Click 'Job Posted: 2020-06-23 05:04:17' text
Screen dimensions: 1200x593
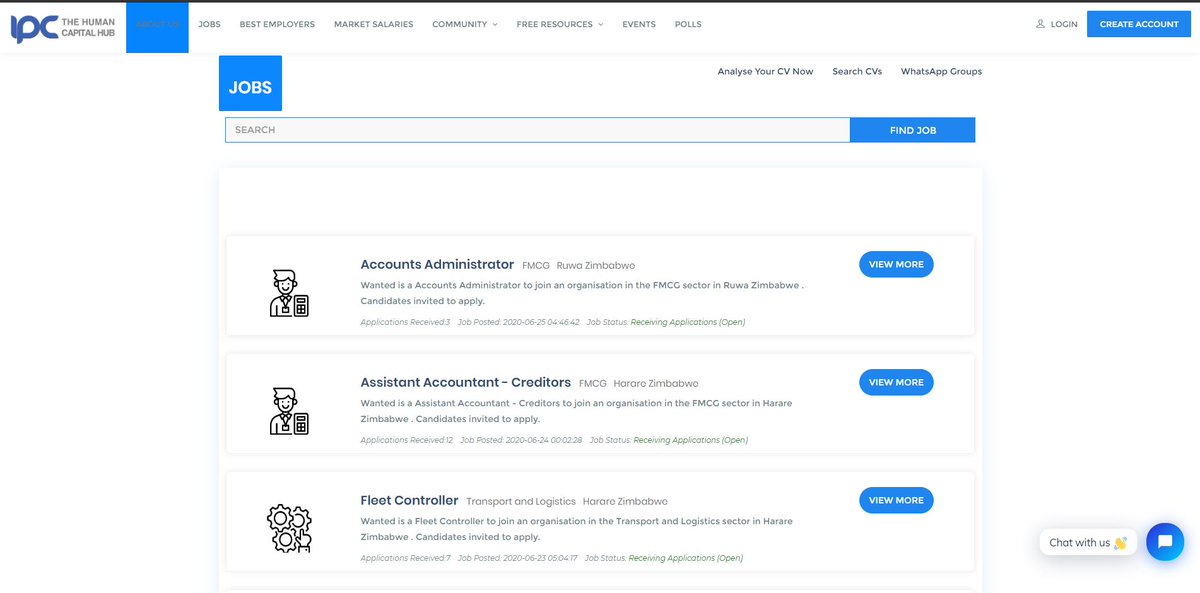coord(518,558)
